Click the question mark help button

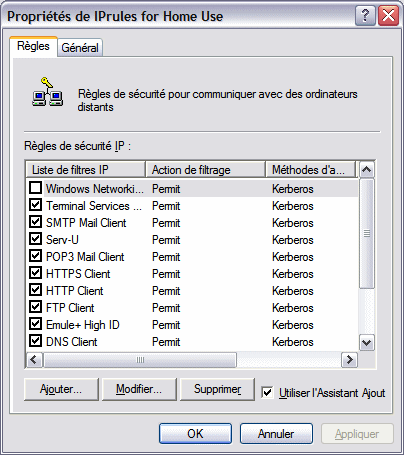click(366, 16)
